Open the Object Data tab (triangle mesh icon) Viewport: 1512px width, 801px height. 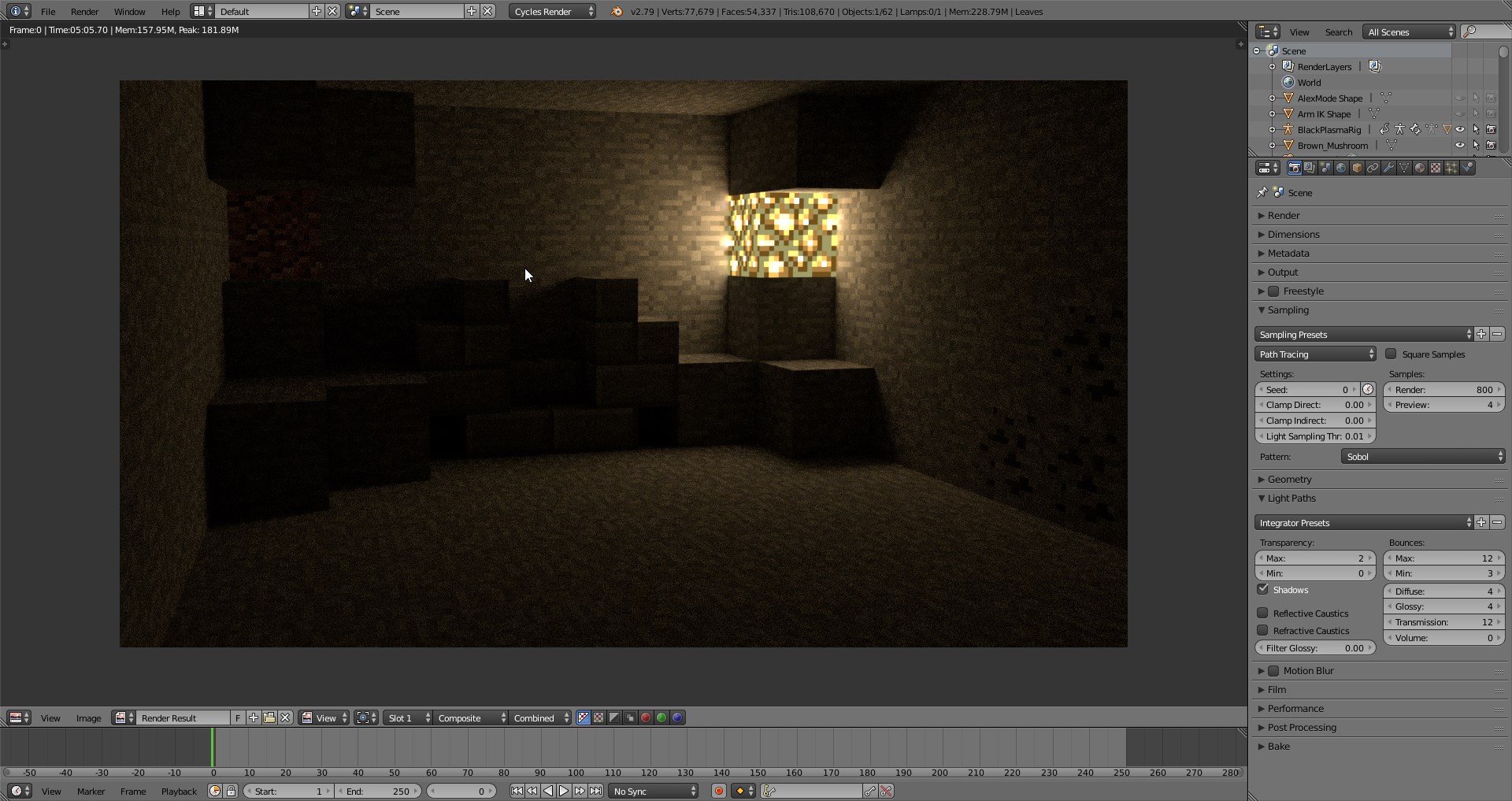coord(1403,168)
